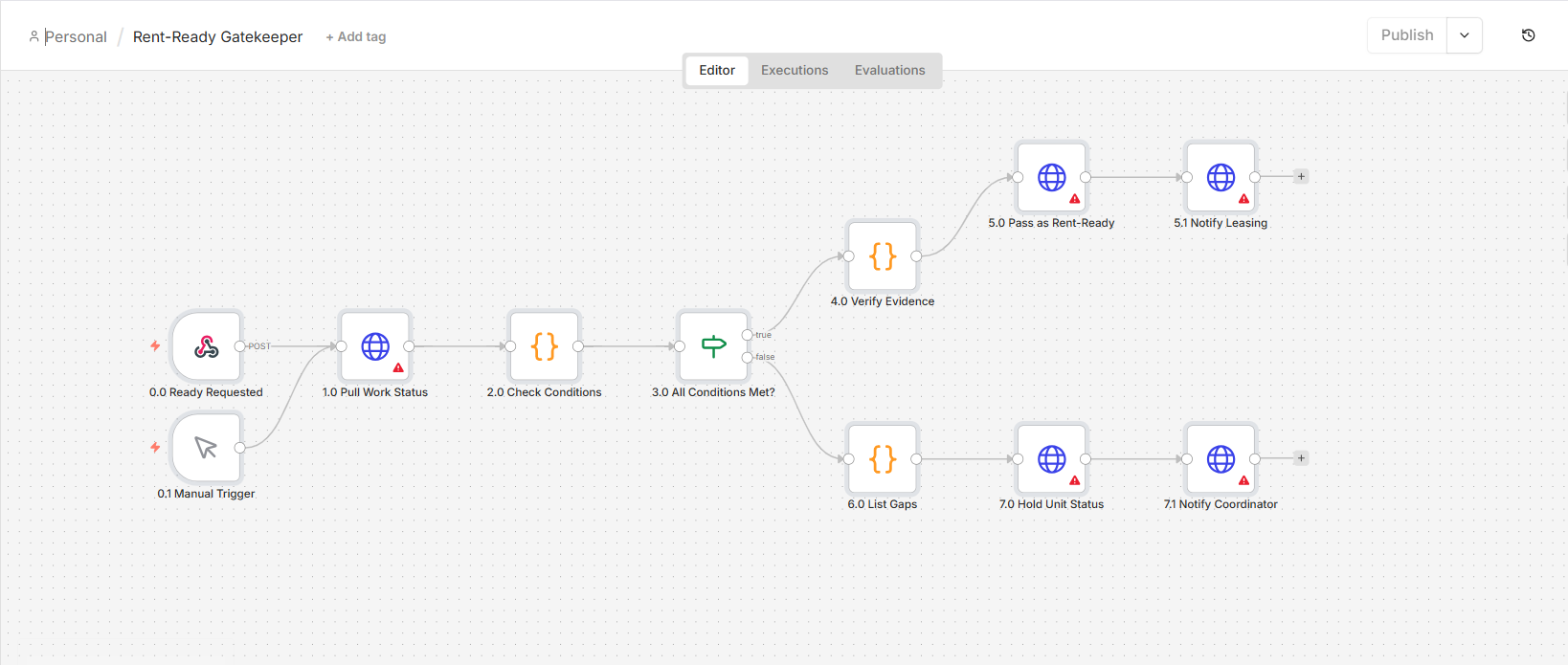Open the 4.0 Verify Evidence code node
Viewport: 1568px width, 665px height.
point(883,256)
